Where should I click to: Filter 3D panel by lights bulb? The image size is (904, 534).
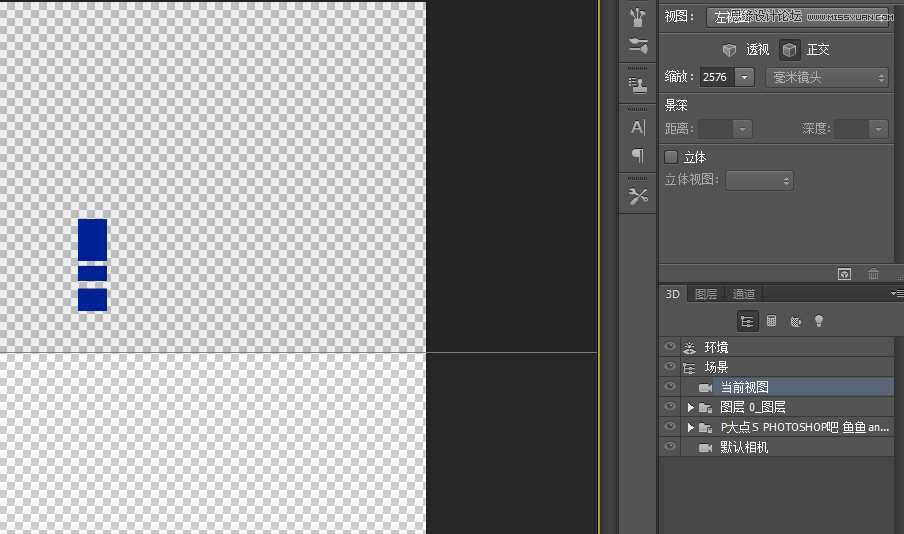click(x=819, y=321)
